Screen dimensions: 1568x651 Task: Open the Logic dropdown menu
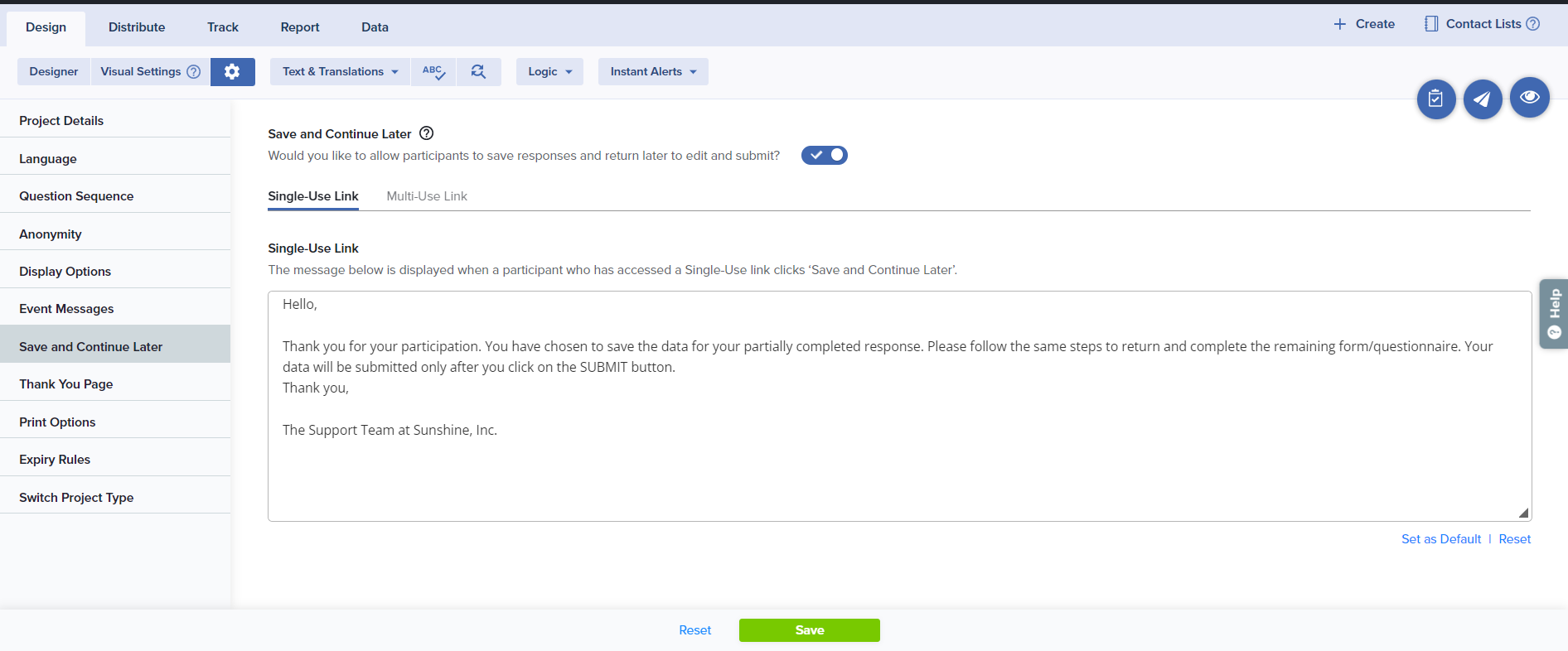[x=549, y=72]
